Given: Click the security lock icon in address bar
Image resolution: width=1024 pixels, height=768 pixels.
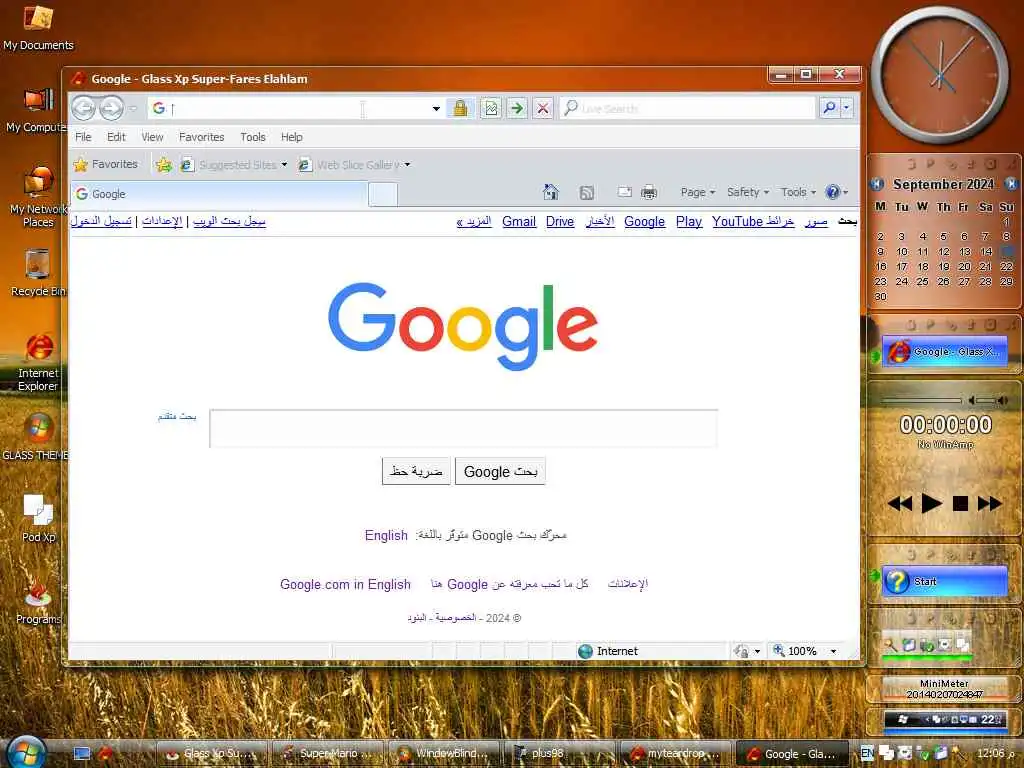Looking at the screenshot, I should (x=460, y=108).
